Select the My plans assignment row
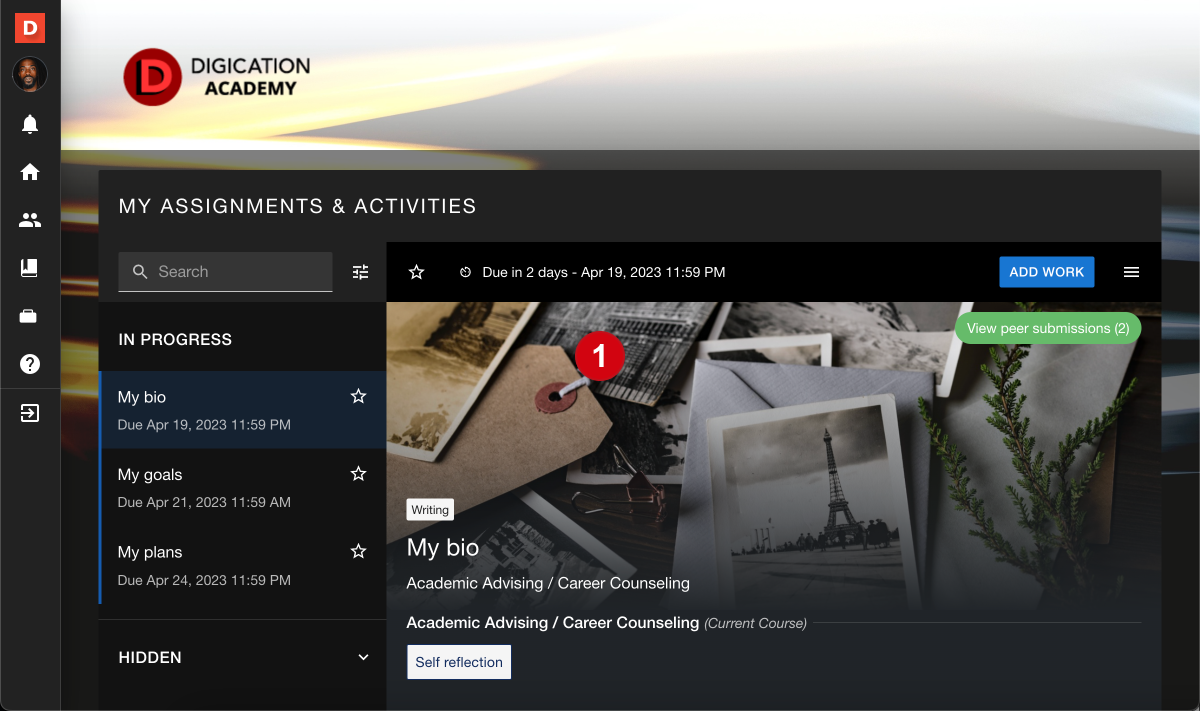The width and height of the screenshot is (1200, 711). click(x=243, y=565)
